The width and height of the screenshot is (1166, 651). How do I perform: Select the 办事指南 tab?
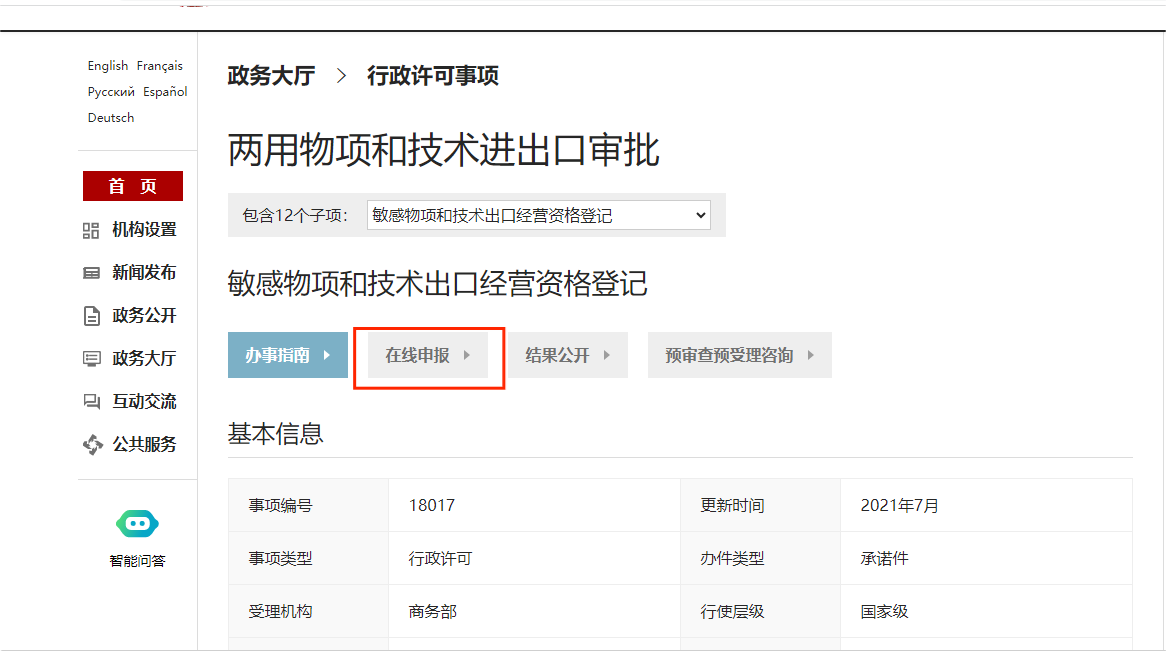tap(277, 355)
